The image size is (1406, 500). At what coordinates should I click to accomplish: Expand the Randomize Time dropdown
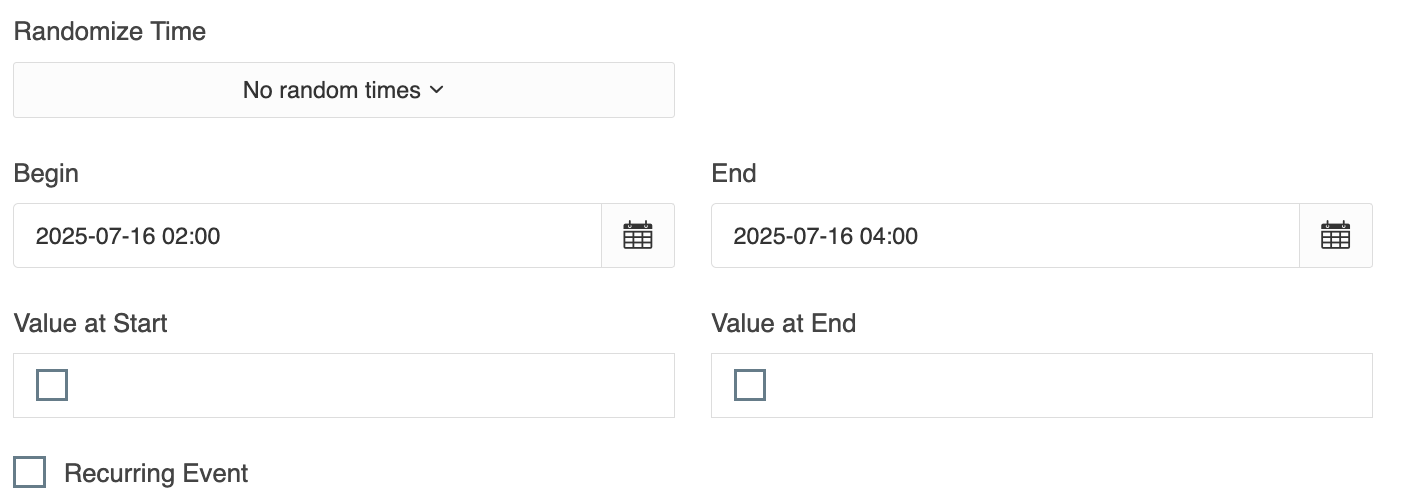click(343, 90)
